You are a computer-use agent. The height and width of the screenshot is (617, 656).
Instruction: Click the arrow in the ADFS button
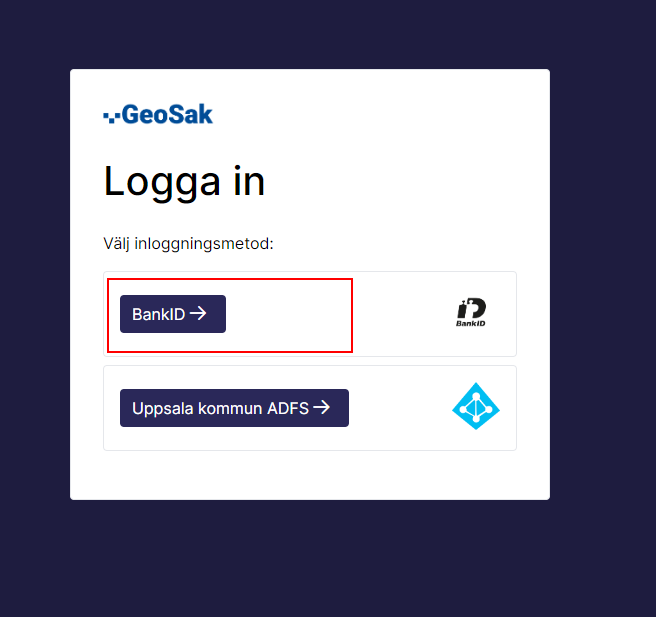point(321,407)
